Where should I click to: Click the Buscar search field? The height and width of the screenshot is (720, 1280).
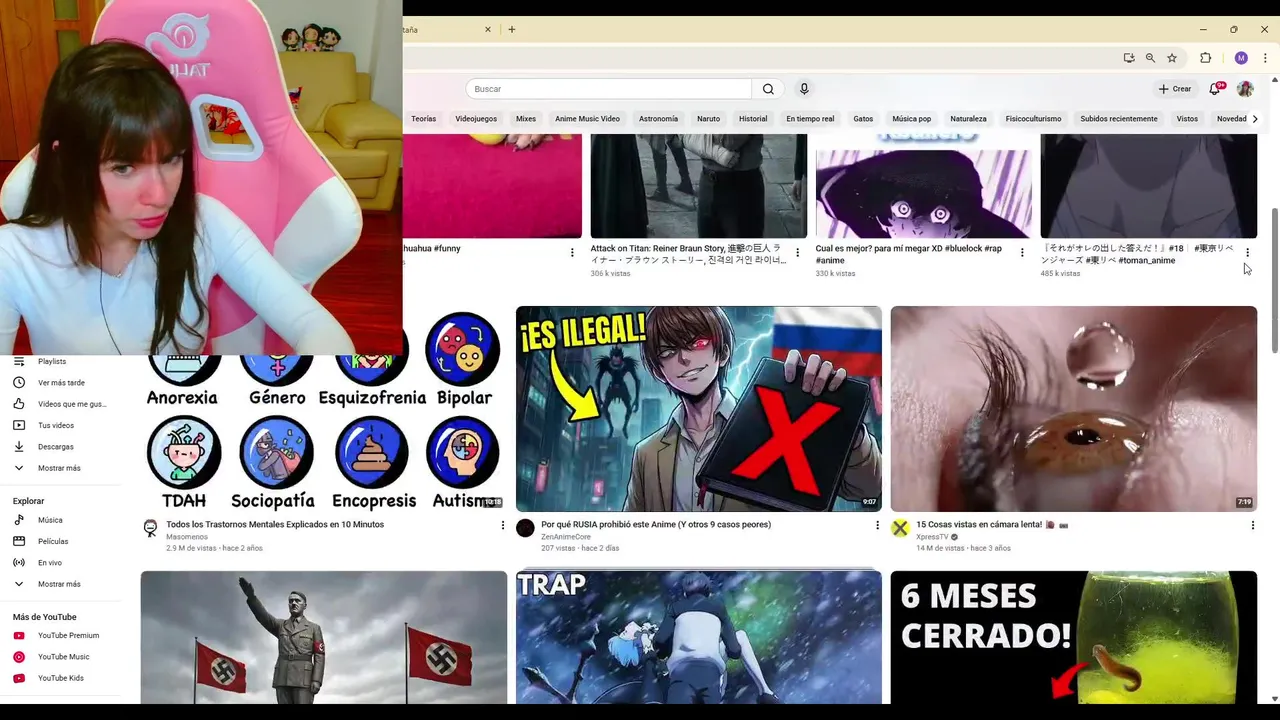(608, 89)
